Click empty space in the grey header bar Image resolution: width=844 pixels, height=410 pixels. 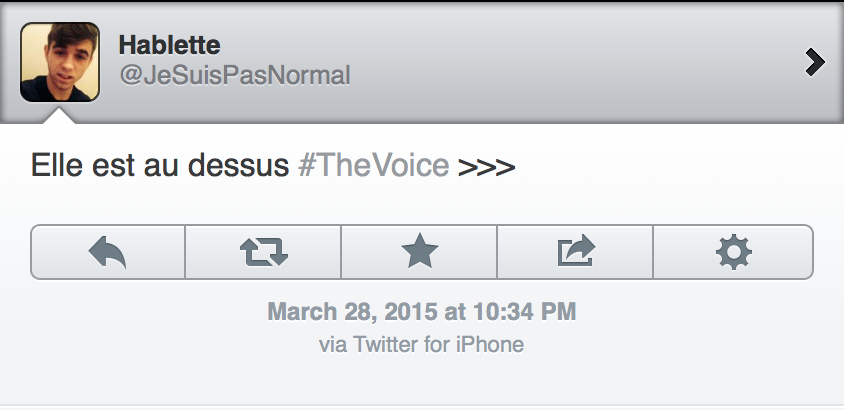[x=580, y=62]
